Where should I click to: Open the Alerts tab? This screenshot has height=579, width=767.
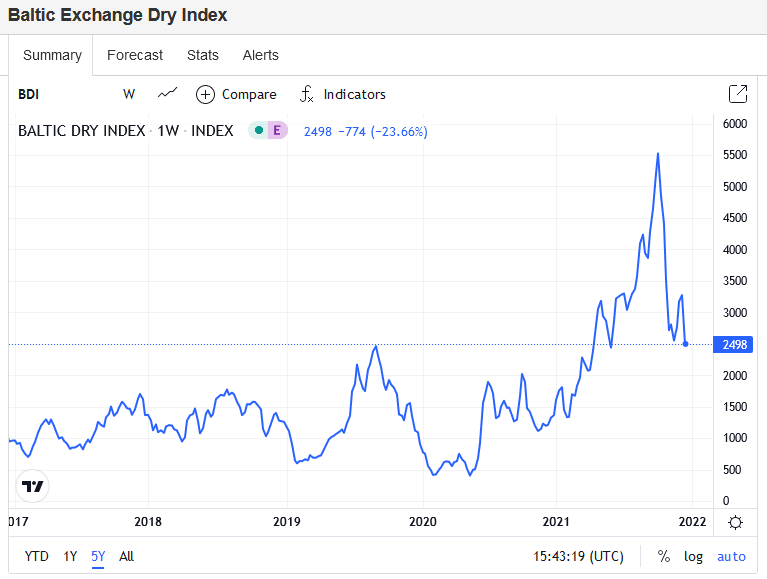pyautogui.click(x=260, y=55)
